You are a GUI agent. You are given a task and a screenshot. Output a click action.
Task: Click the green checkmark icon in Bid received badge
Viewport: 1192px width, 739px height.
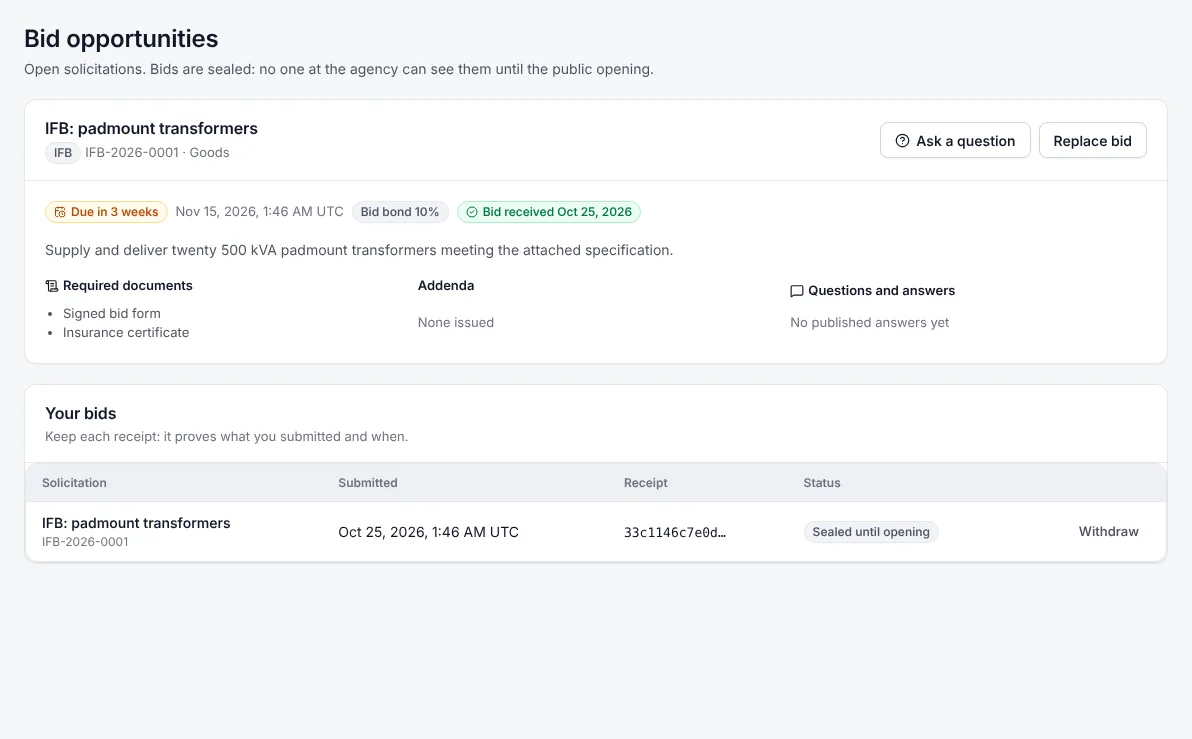tap(471, 212)
